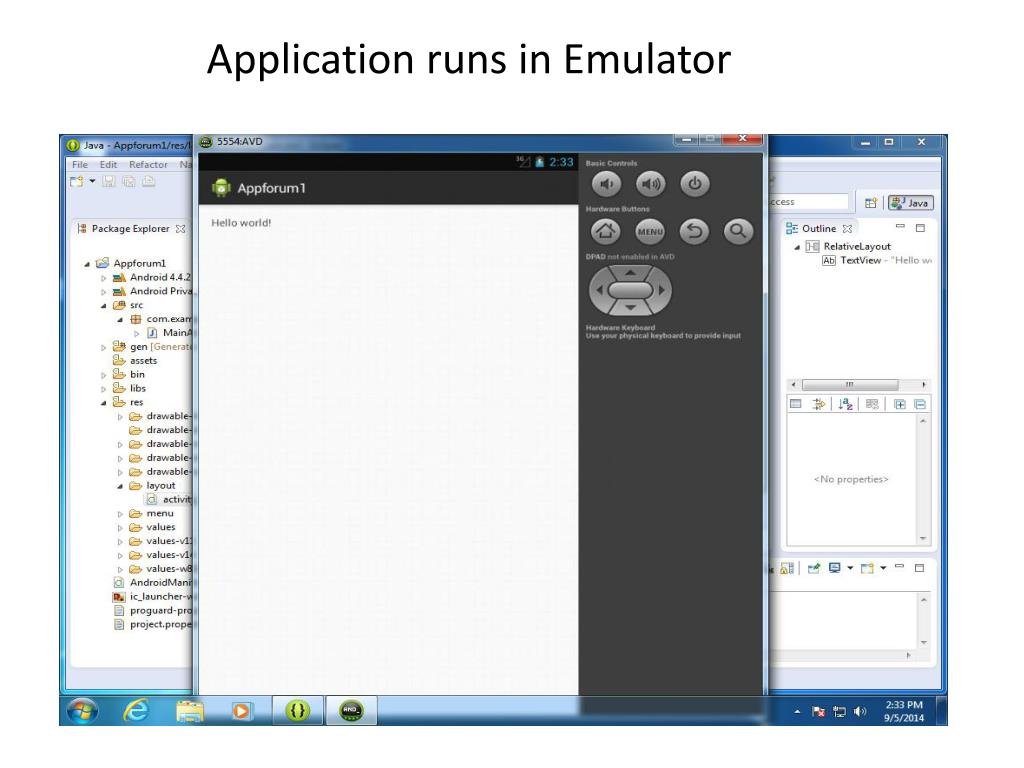Select the libs folder
This screenshot has height=768, width=1024.
click(129, 389)
